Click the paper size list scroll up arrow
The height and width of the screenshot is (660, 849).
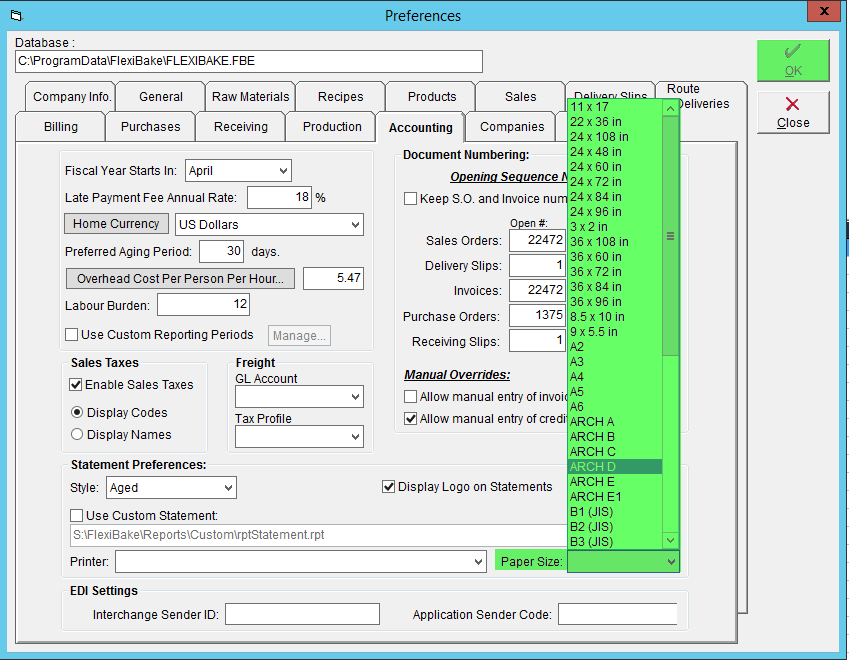coord(670,108)
